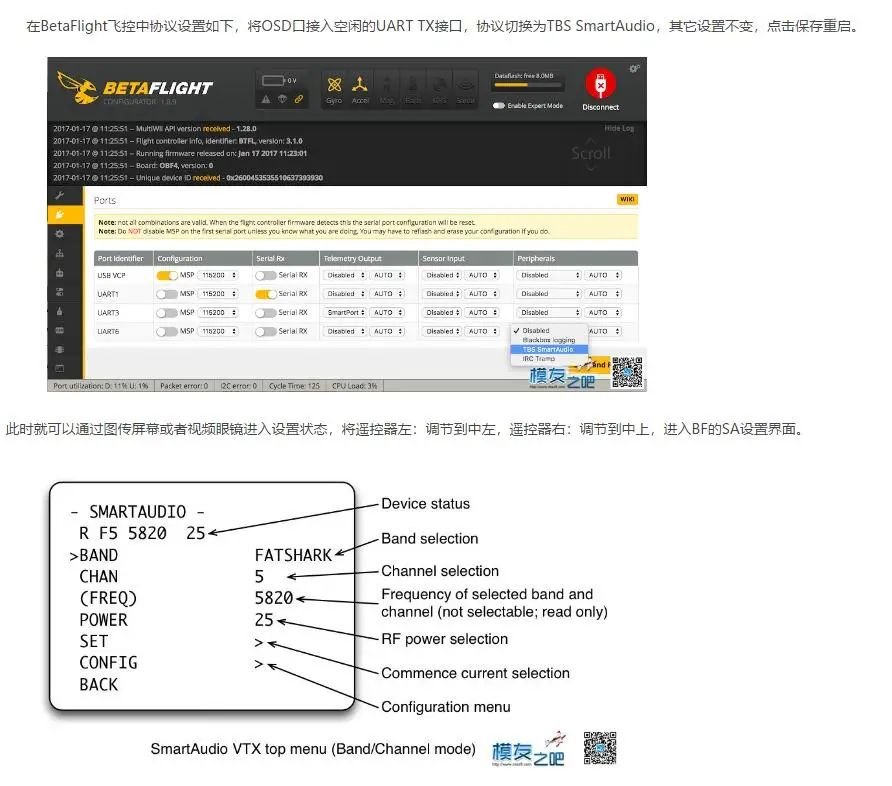
Task: Click Hide Log link
Action: pyautogui.click(x=619, y=129)
